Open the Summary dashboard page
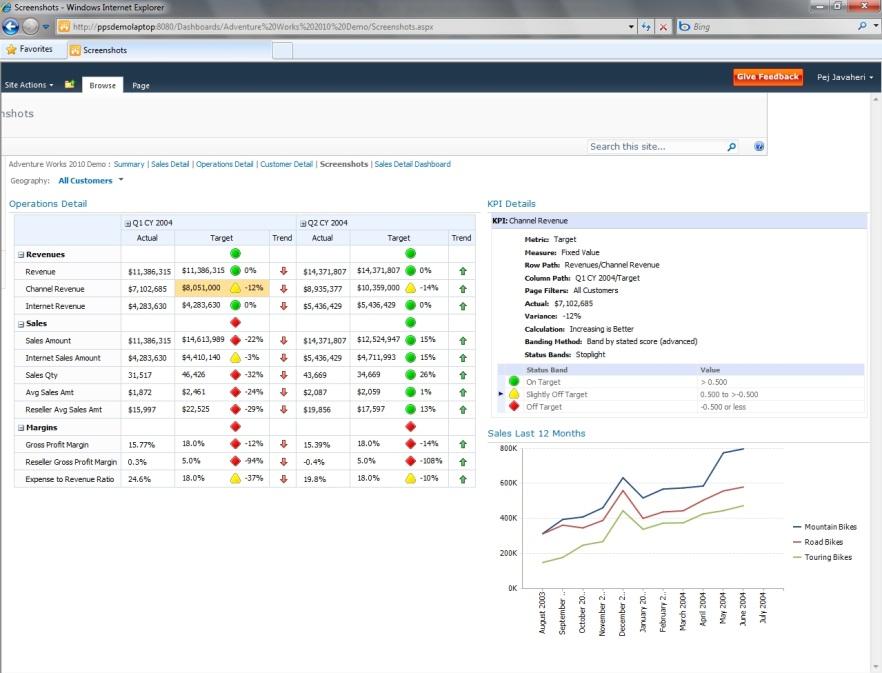The height and width of the screenshot is (673, 882). pos(129,164)
